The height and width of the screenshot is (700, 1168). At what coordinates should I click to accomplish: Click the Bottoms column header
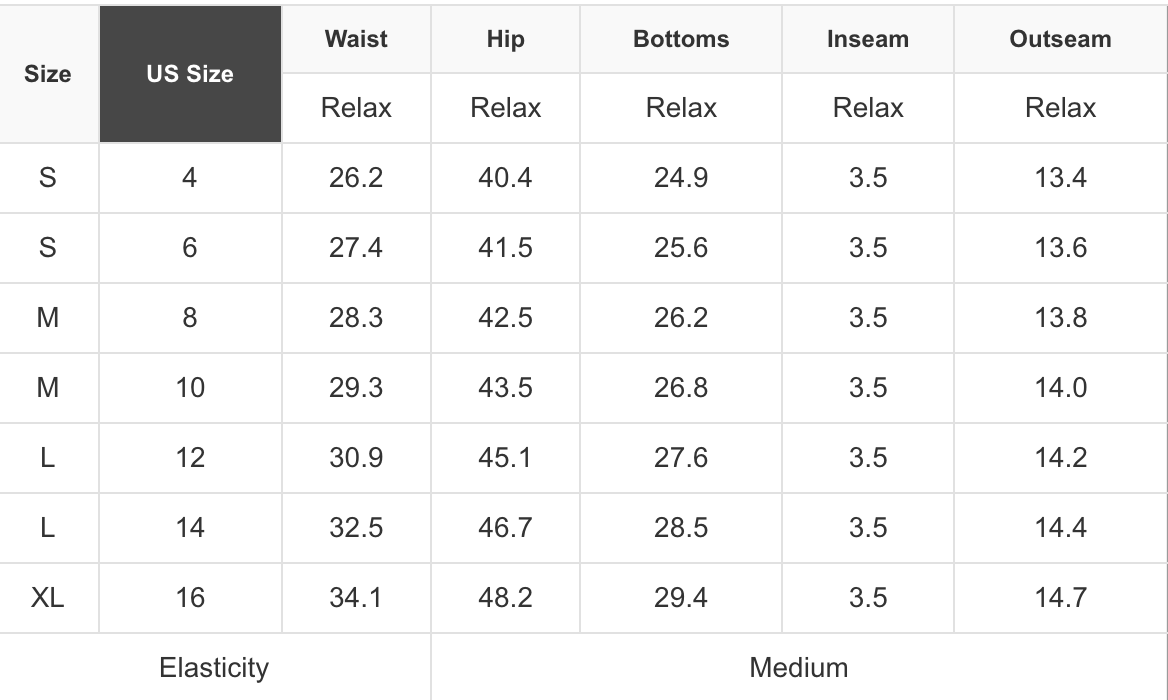tap(681, 40)
